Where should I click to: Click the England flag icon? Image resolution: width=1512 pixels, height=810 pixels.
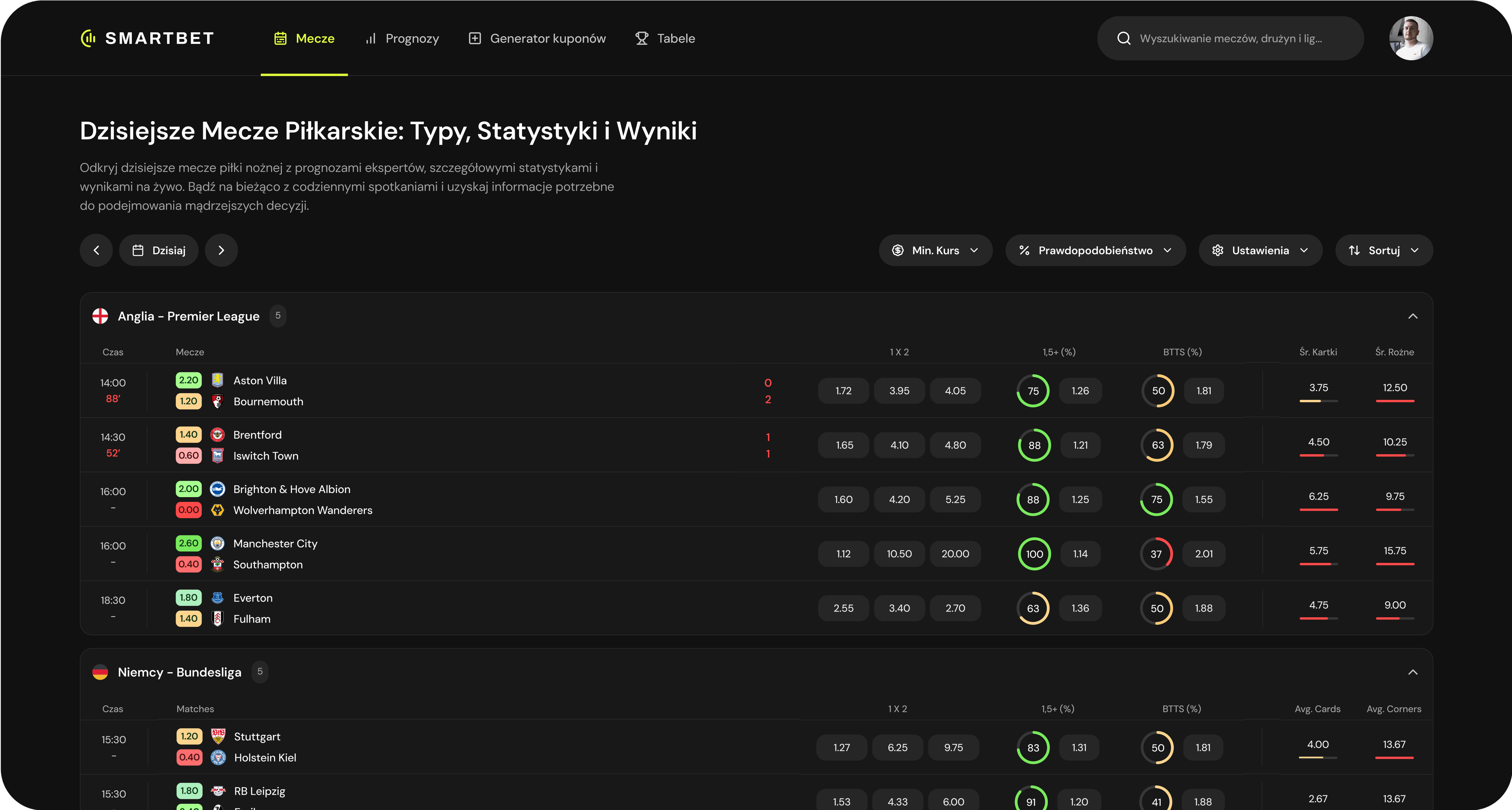(x=100, y=316)
